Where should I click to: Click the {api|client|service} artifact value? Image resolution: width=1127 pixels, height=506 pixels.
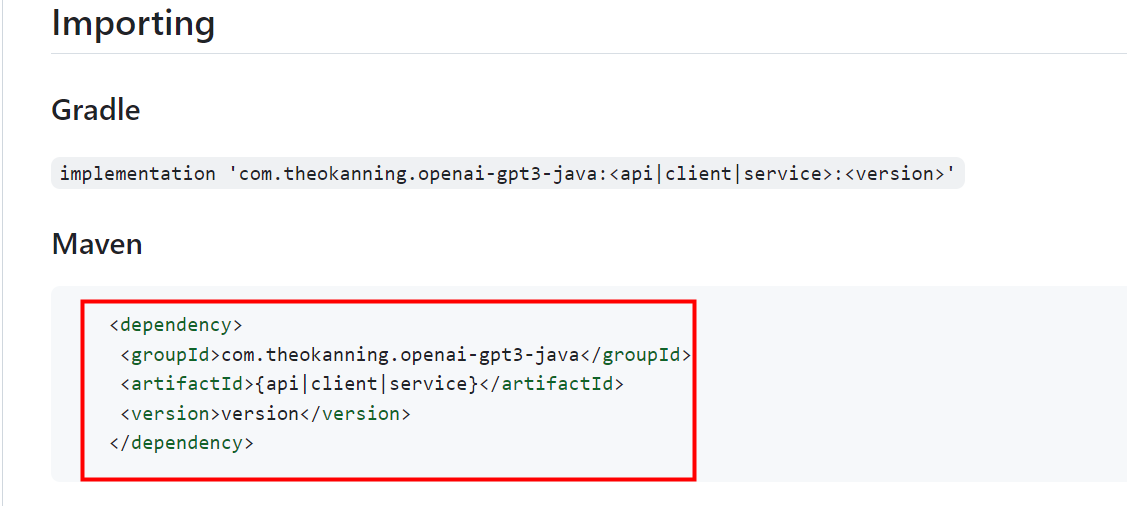366,385
